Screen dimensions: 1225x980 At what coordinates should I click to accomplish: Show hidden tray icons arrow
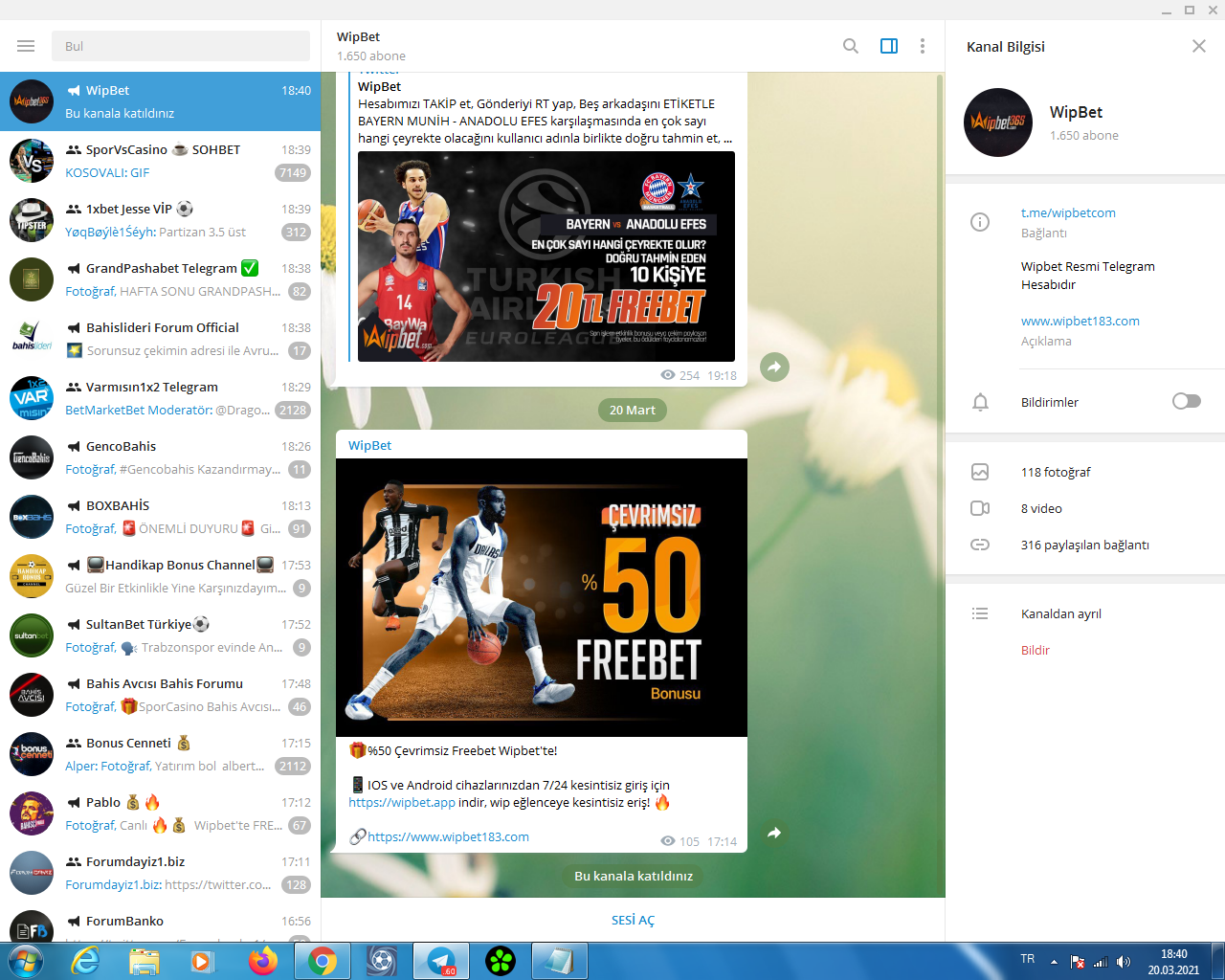click(1054, 962)
